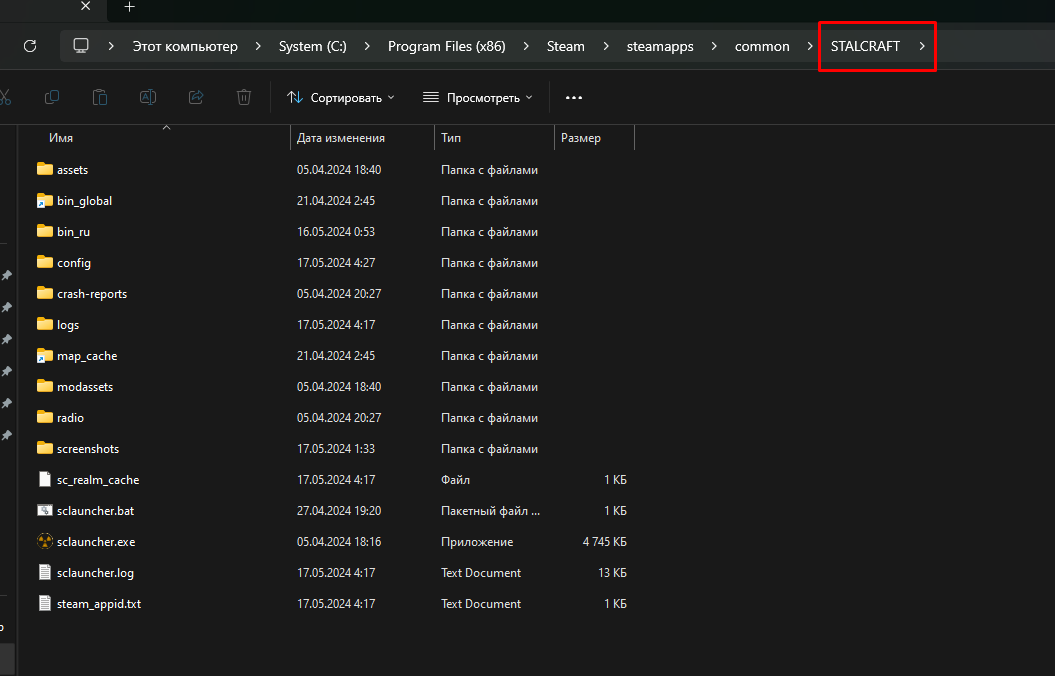Viewport: 1055px width, 676px height.
Task: Click the STALCRAFT breadcrumb segment
Action: pyautogui.click(x=865, y=46)
